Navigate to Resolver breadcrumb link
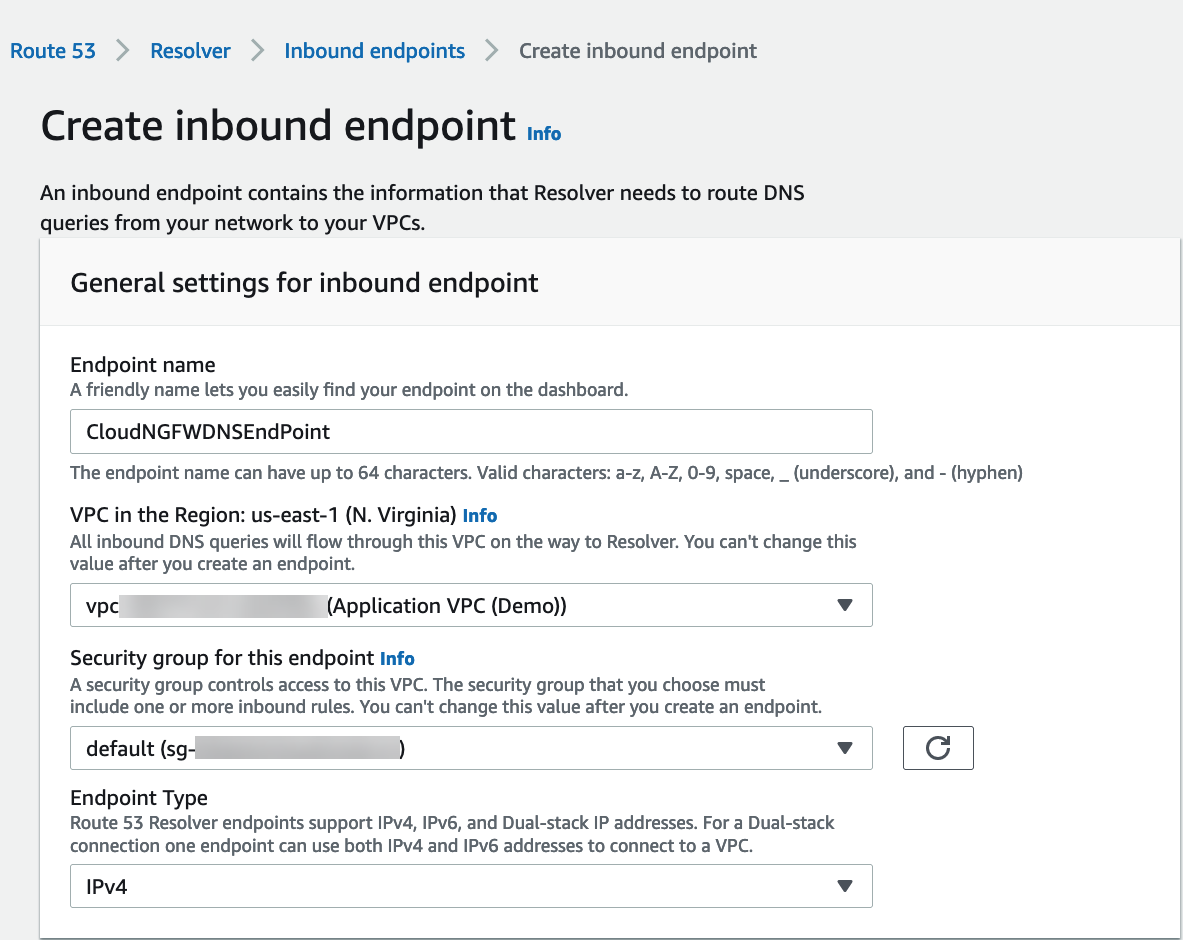This screenshot has height=940, width=1183. (190, 51)
